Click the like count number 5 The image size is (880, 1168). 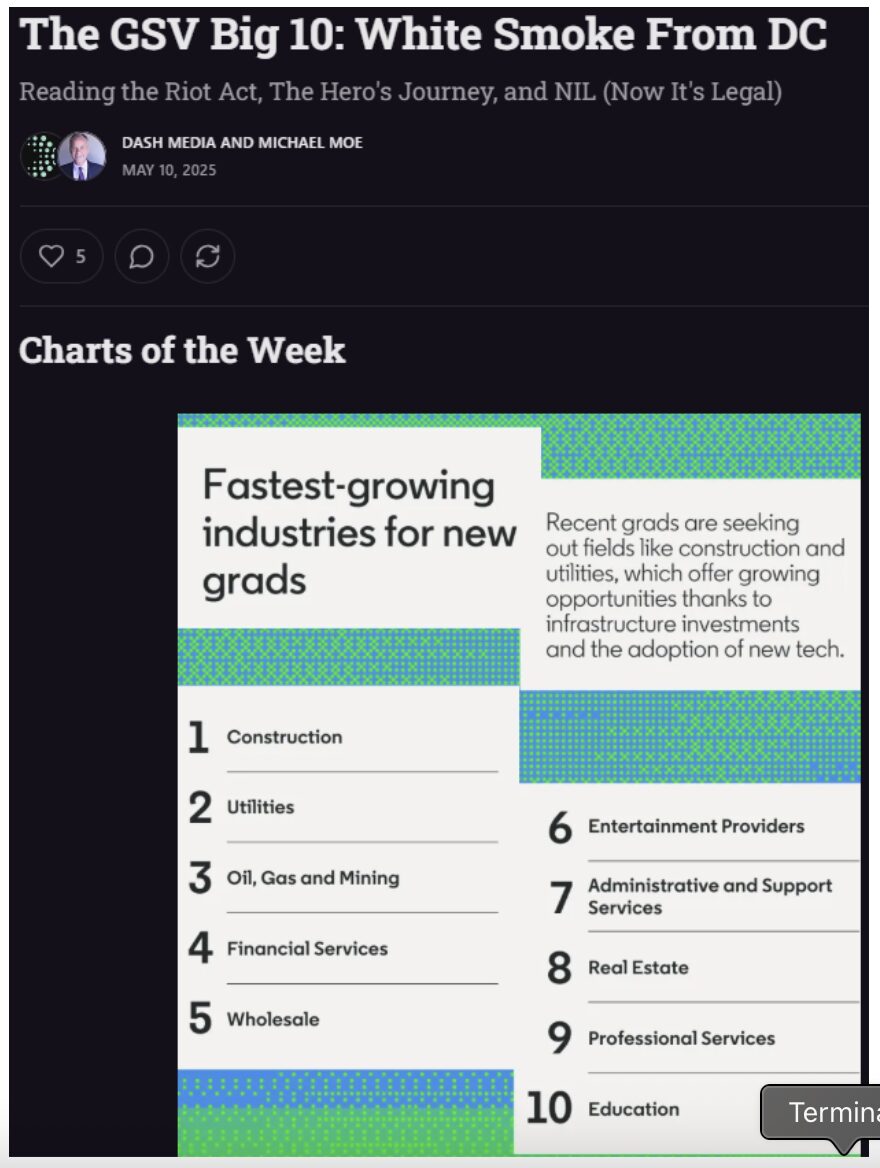pyautogui.click(x=80, y=256)
